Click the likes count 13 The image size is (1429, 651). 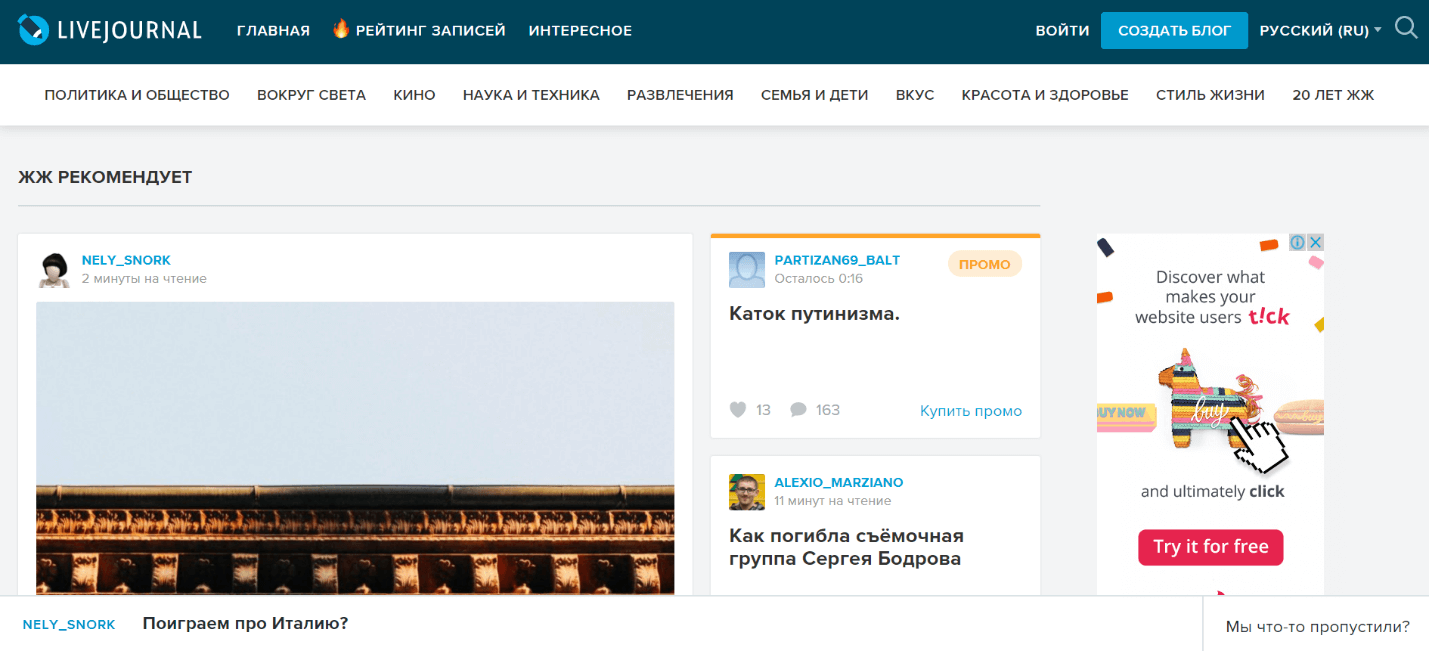click(764, 410)
